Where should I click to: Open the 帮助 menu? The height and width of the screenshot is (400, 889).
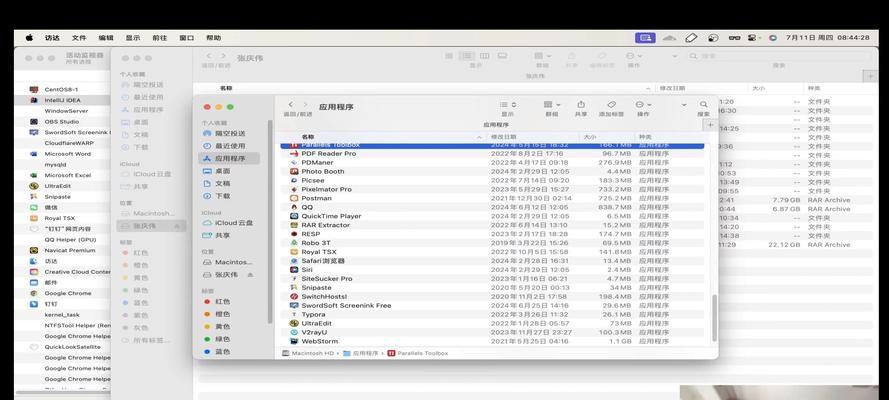click(x=214, y=38)
